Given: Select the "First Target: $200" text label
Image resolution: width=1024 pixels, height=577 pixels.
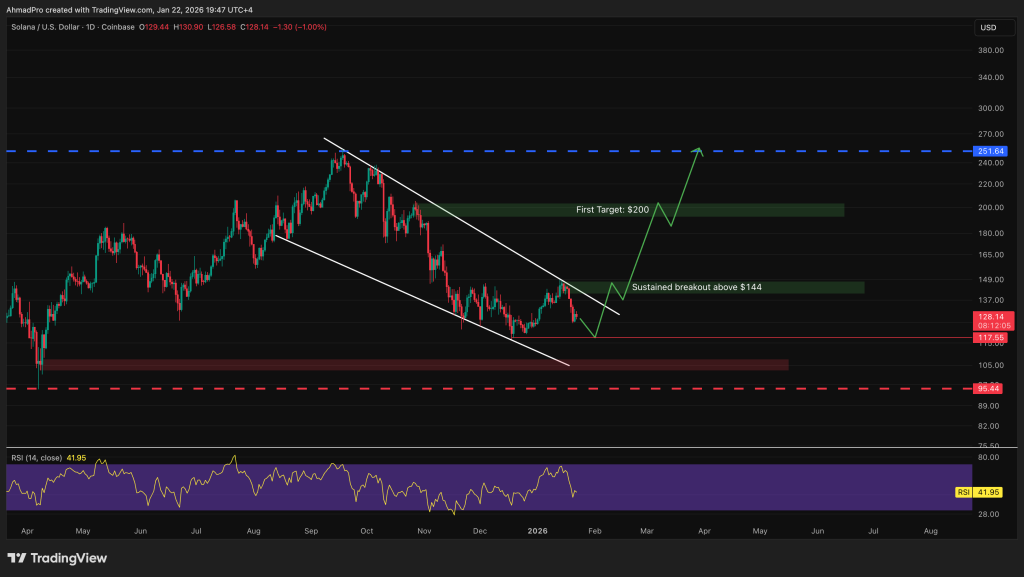Looking at the screenshot, I should pos(613,210).
